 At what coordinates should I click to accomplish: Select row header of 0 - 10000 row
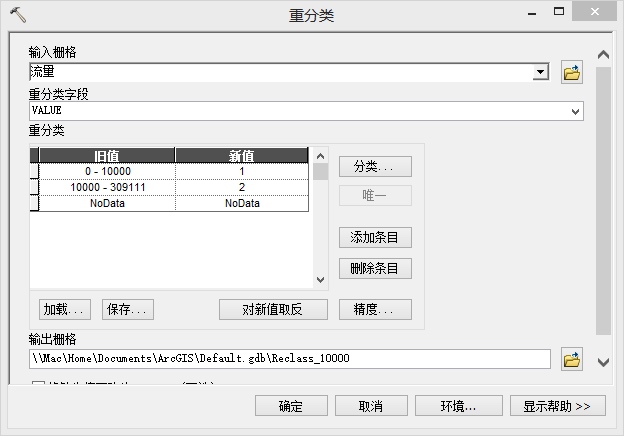click(35, 171)
